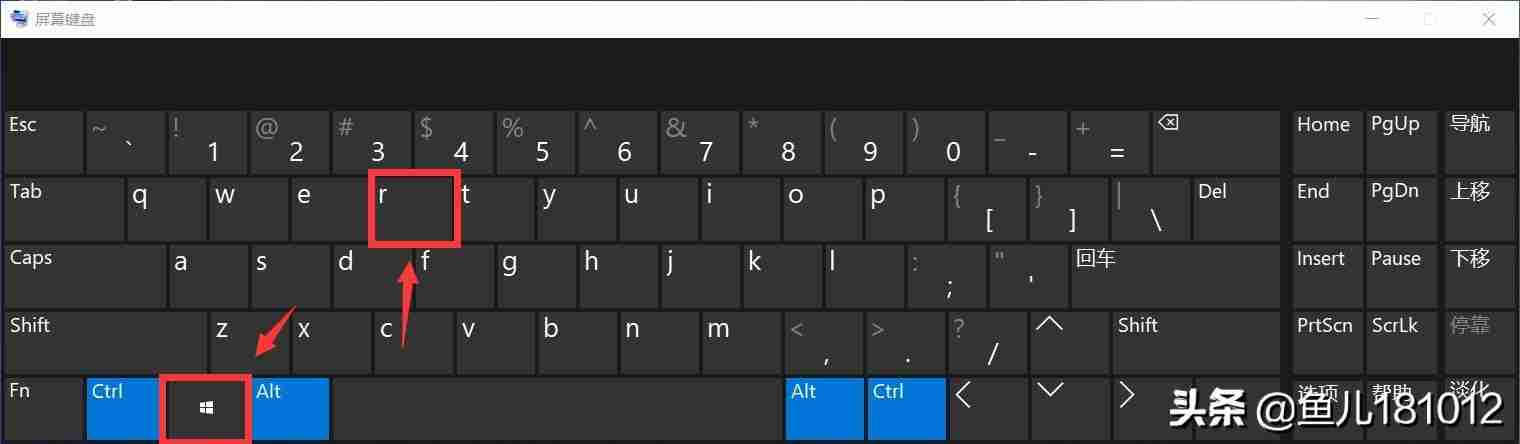Click the PrtScn key
Viewport: 1520px width, 444px height.
pyautogui.click(x=1327, y=341)
